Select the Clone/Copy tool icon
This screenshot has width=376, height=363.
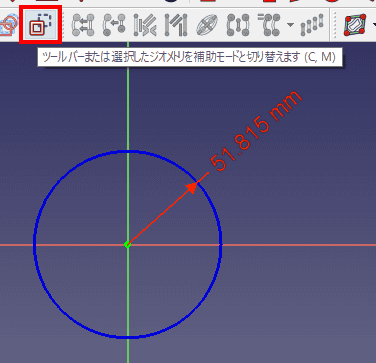click(x=269, y=25)
